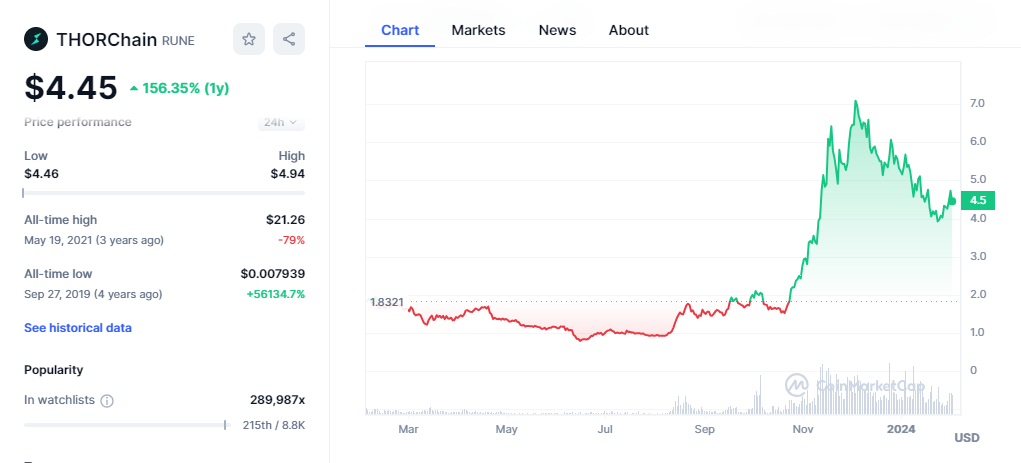
Task: Click the May label on chart axis
Action: pos(507,429)
